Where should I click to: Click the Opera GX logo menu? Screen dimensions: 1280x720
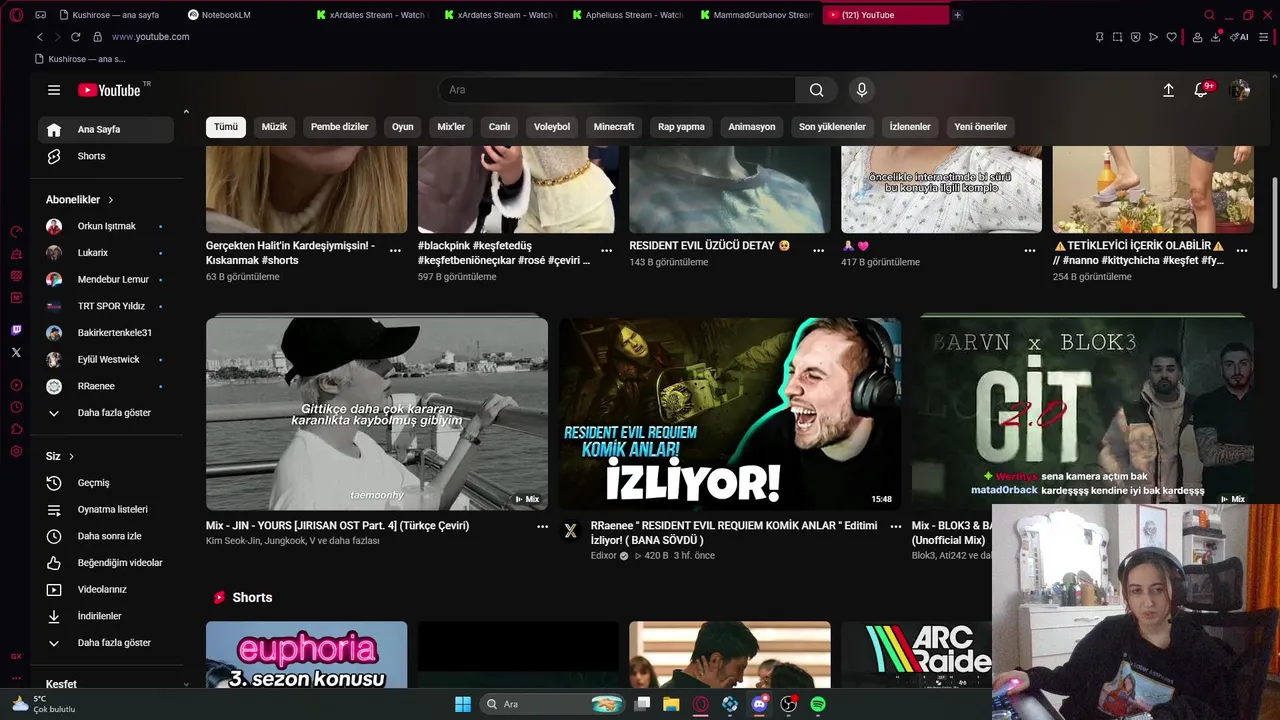point(16,15)
